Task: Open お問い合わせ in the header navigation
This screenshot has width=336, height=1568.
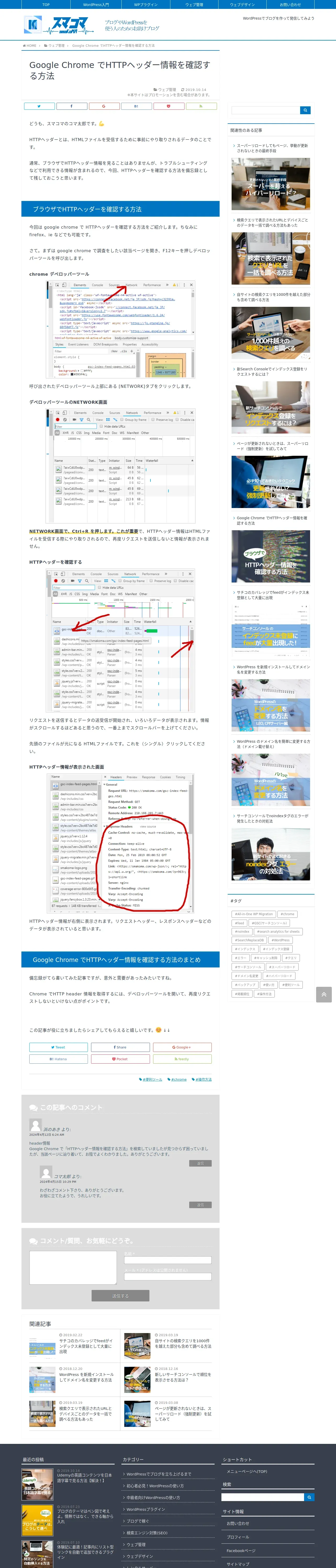Action: pyautogui.click(x=290, y=4)
